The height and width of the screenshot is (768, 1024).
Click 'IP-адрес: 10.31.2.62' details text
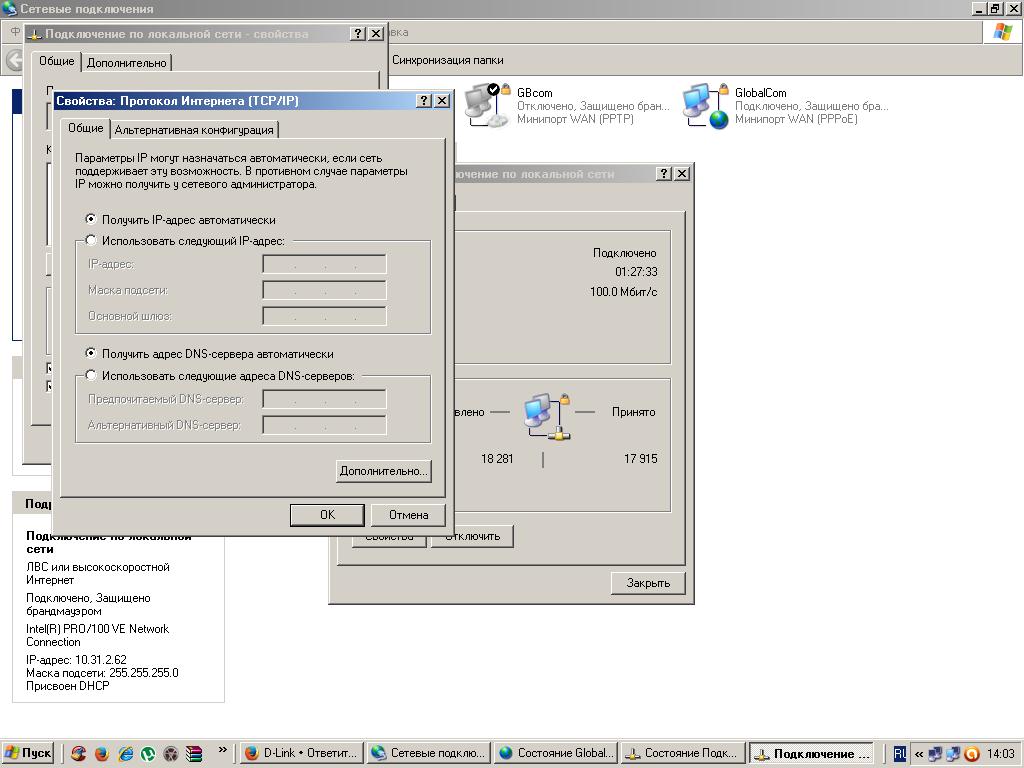coord(76,660)
